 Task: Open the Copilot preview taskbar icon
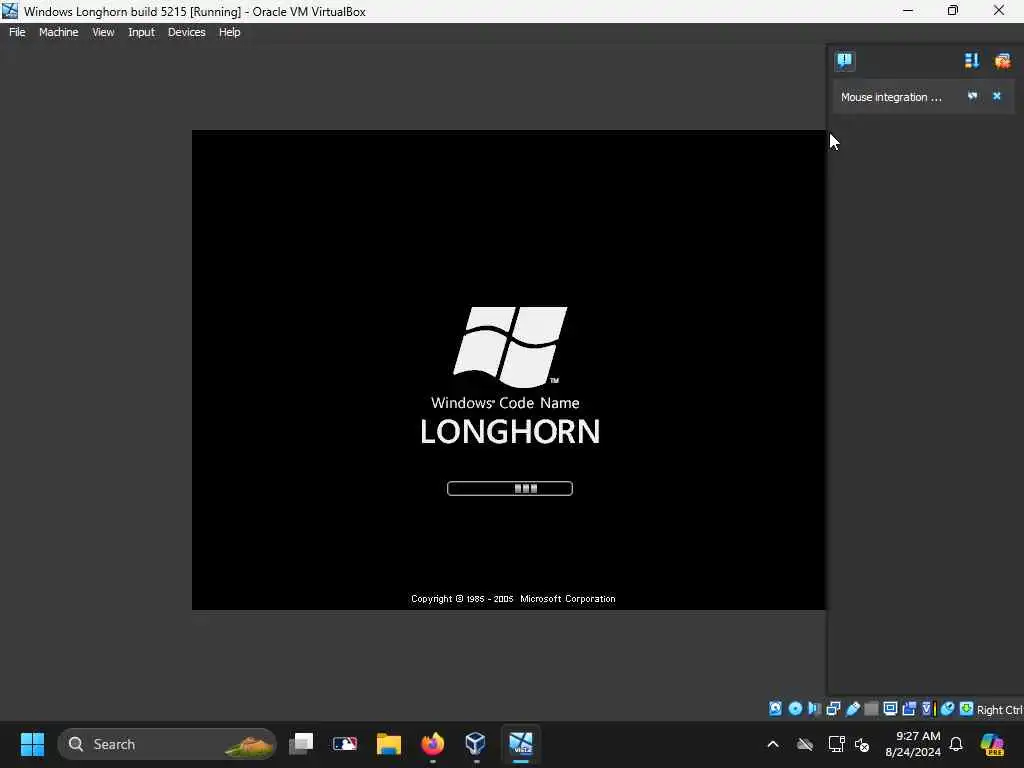click(992, 744)
